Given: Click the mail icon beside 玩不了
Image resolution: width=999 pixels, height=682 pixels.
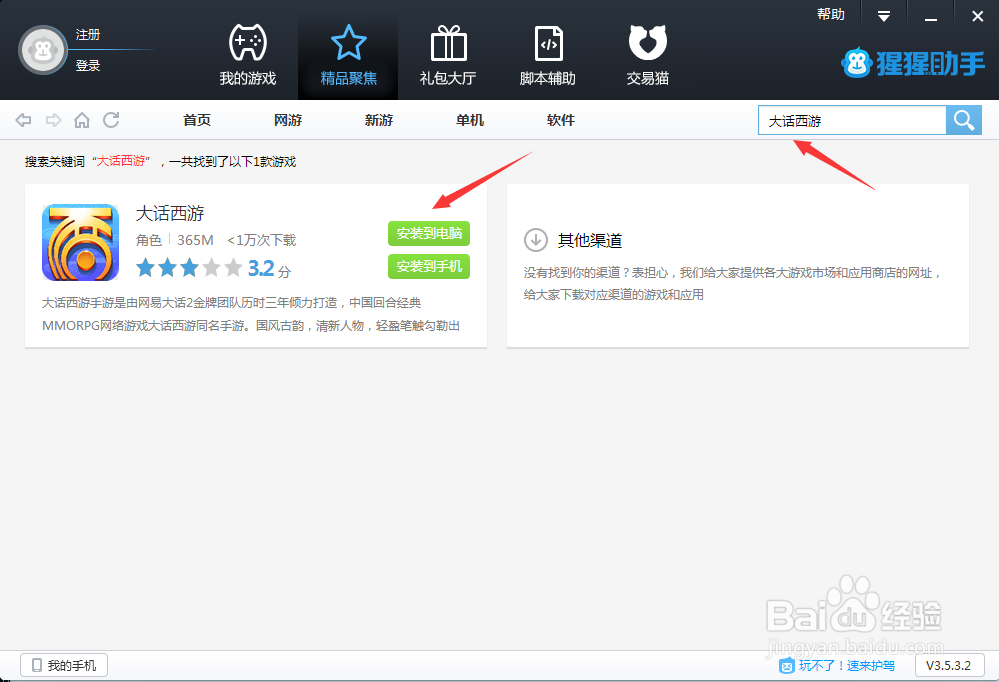Looking at the screenshot, I should tap(787, 666).
